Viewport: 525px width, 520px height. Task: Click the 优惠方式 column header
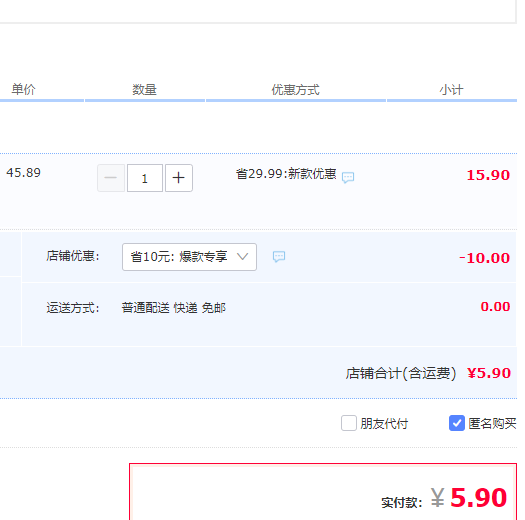pos(295,89)
